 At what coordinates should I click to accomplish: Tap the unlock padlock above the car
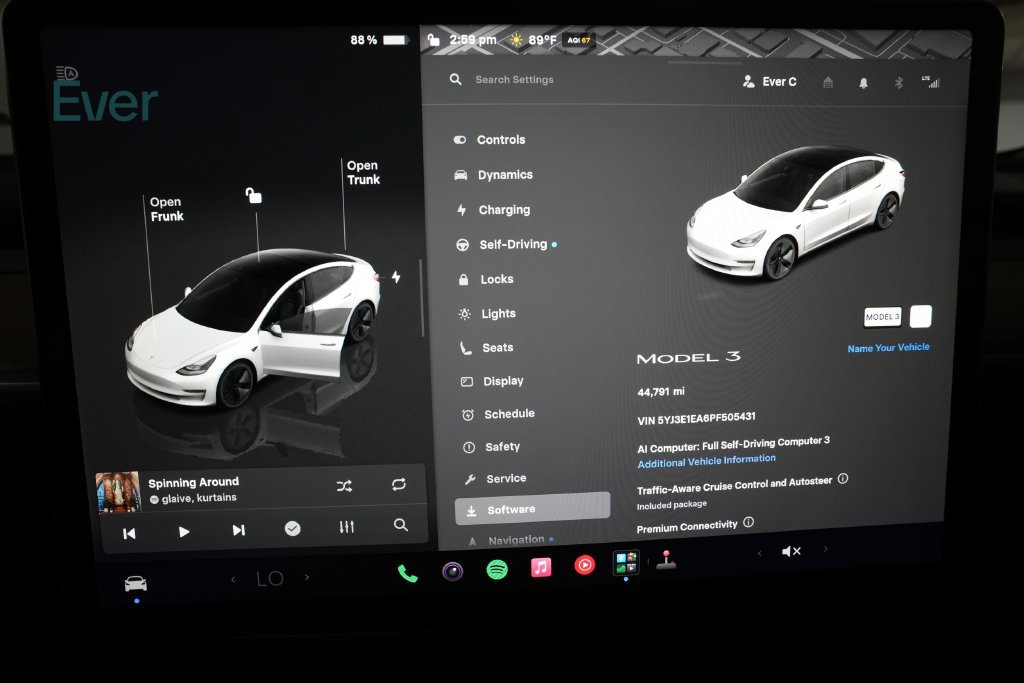pos(253,195)
